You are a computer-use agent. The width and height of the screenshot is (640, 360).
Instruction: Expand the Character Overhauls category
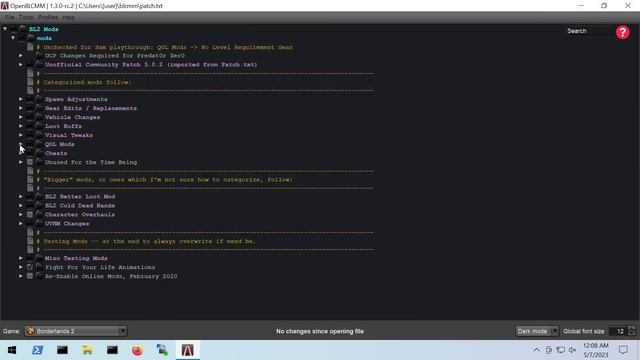[x=21, y=214]
